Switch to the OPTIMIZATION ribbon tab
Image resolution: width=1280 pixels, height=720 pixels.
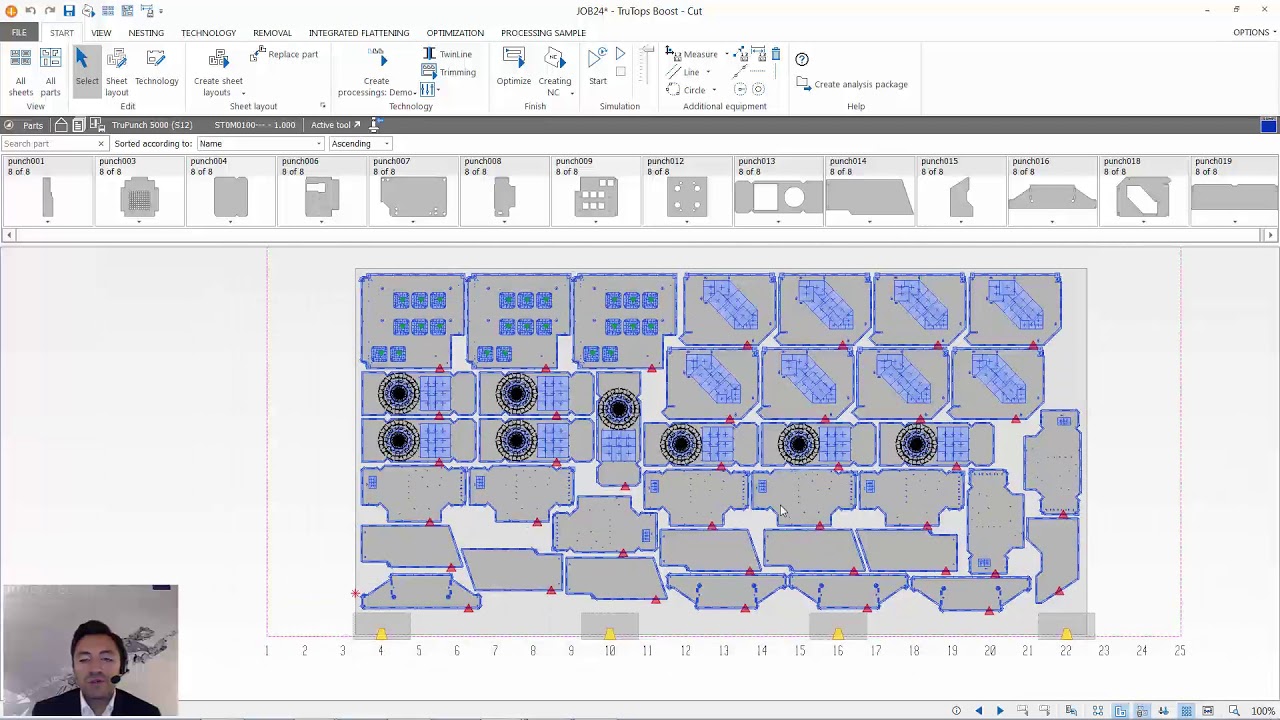point(455,33)
